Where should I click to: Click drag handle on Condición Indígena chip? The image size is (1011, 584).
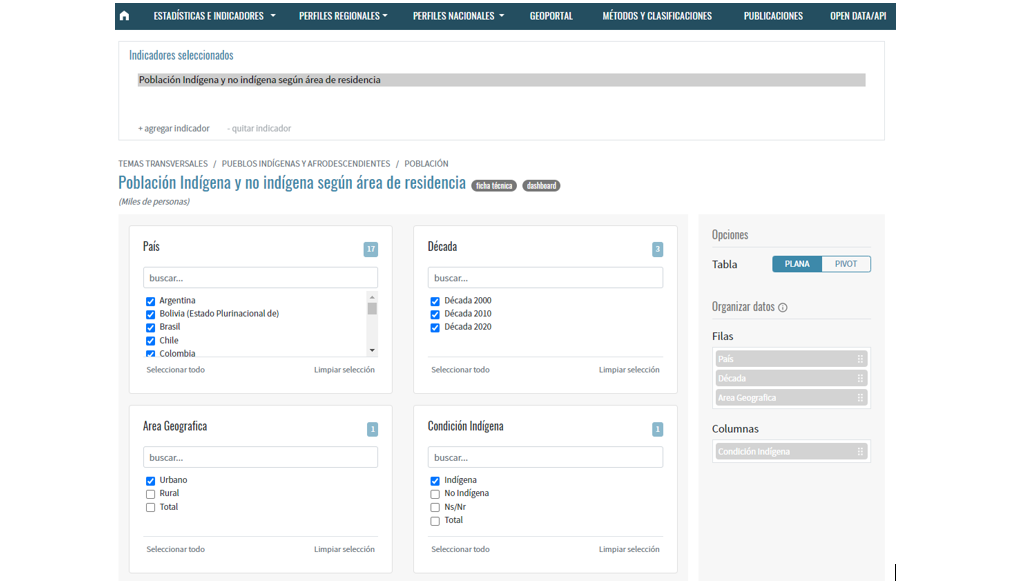(x=859, y=452)
